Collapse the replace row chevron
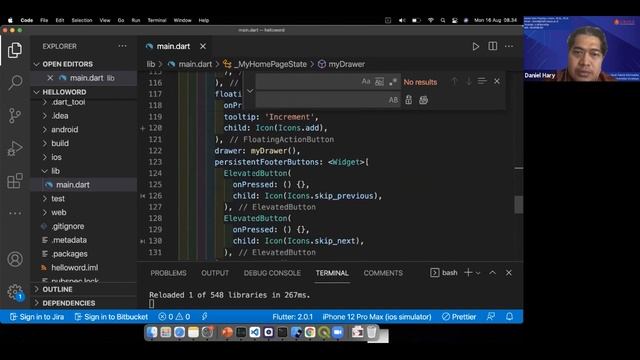Screen dimensions: 640x360 pos(250,91)
